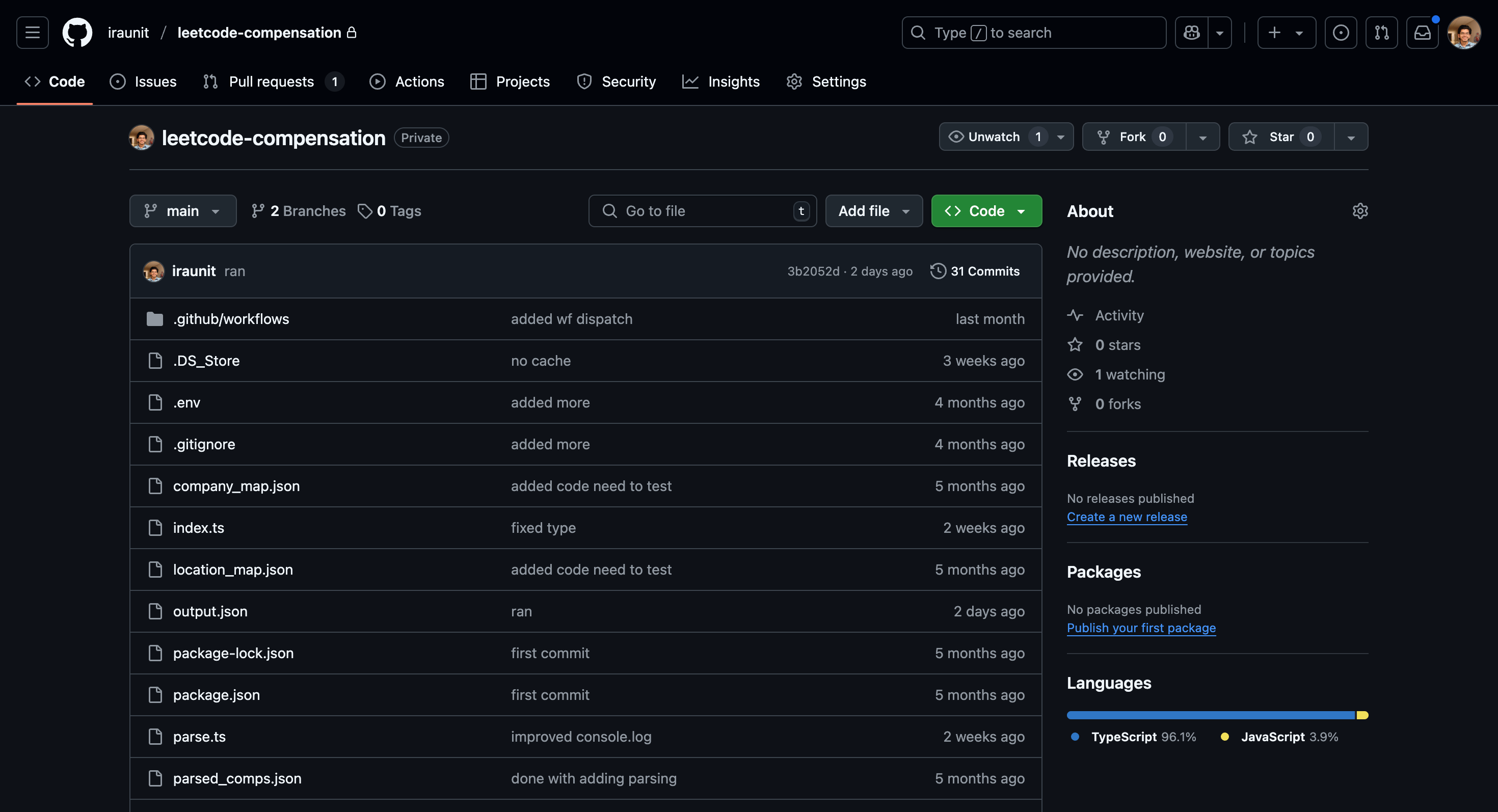
Task: Open the GitHub home via logo icon
Action: 77,32
